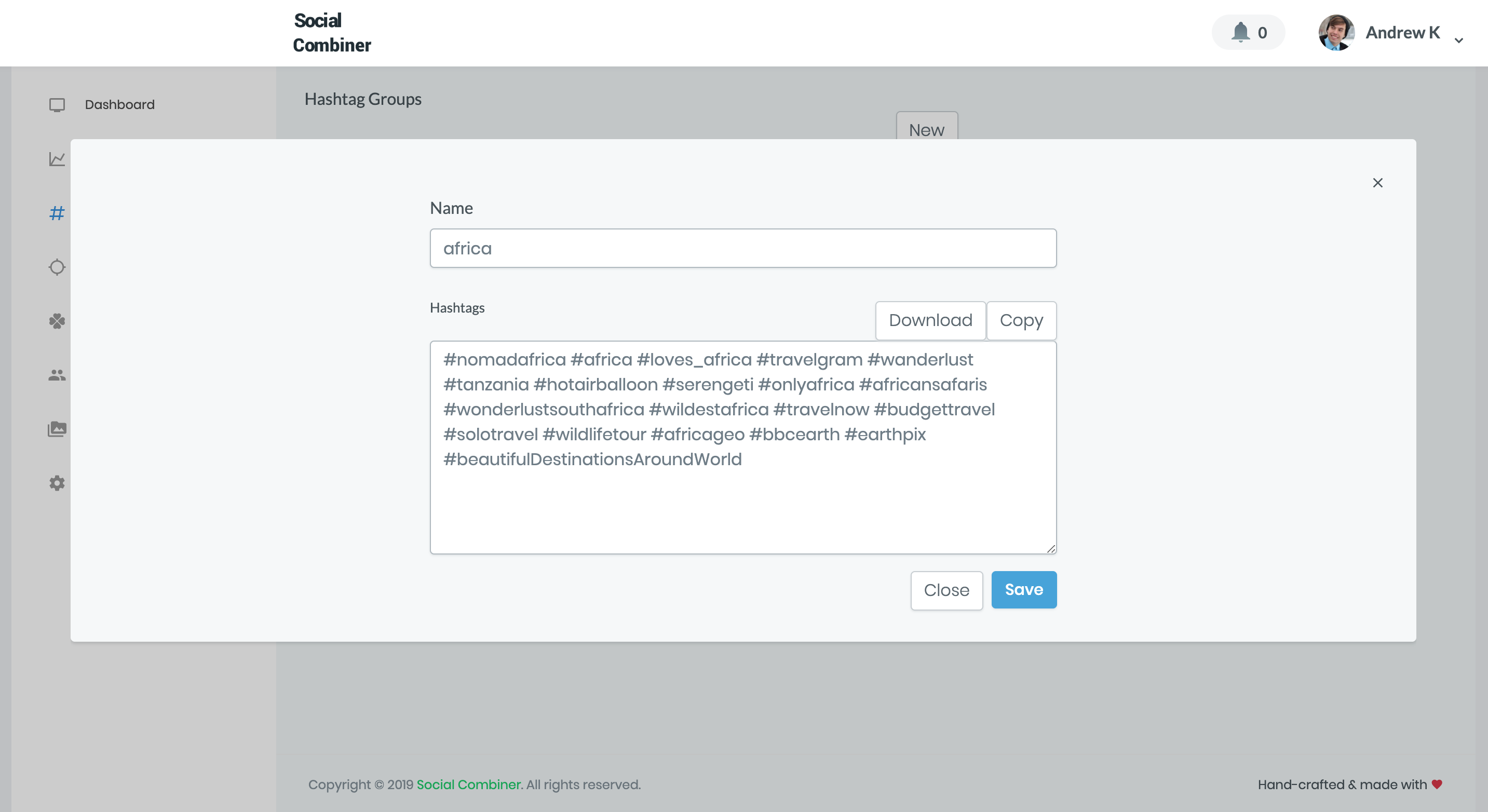Open the Social Combiner copyright link
The image size is (1488, 812).
coord(468,784)
